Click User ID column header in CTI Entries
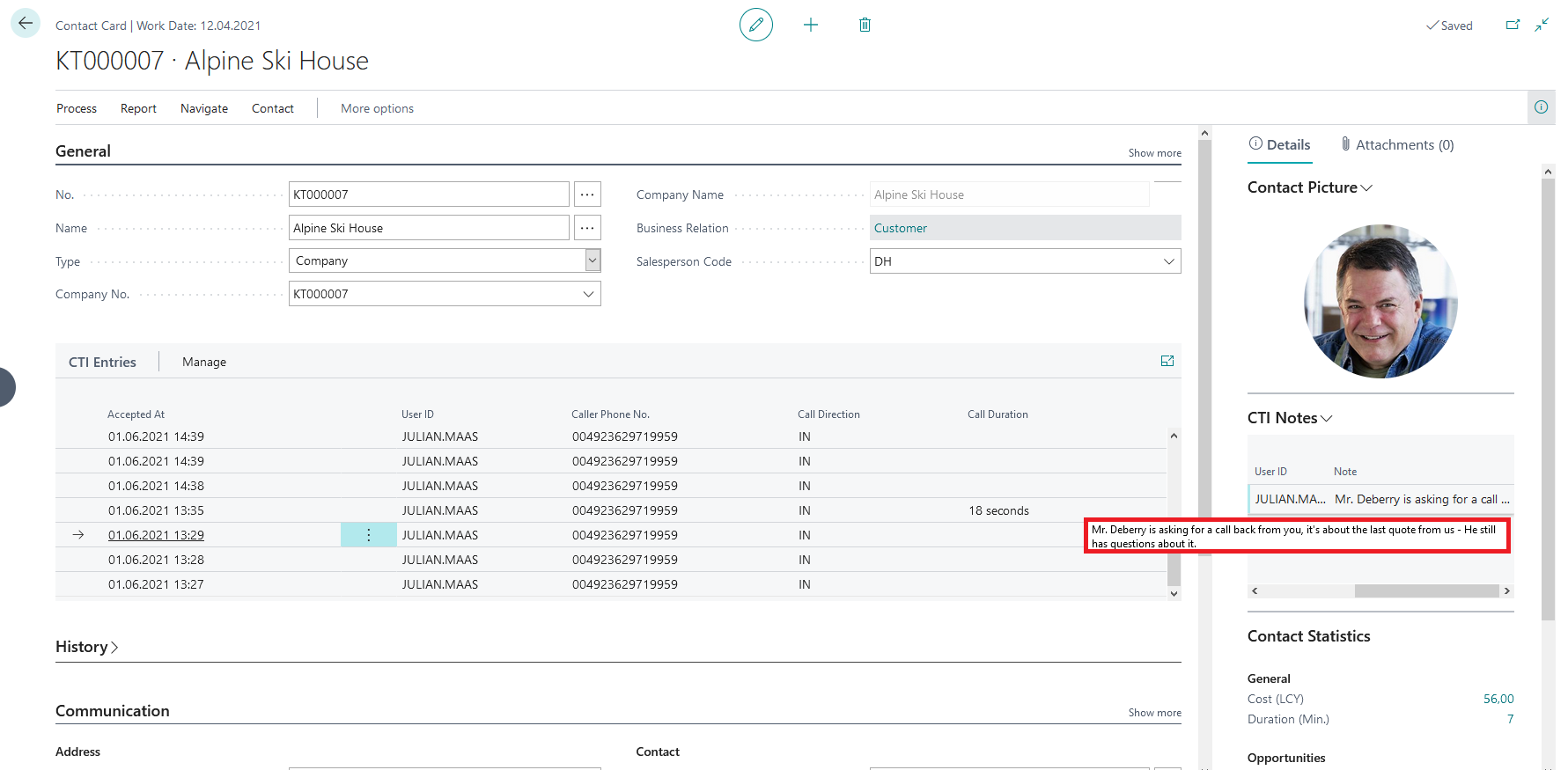Viewport: 1568px width, 770px height. coord(417,414)
